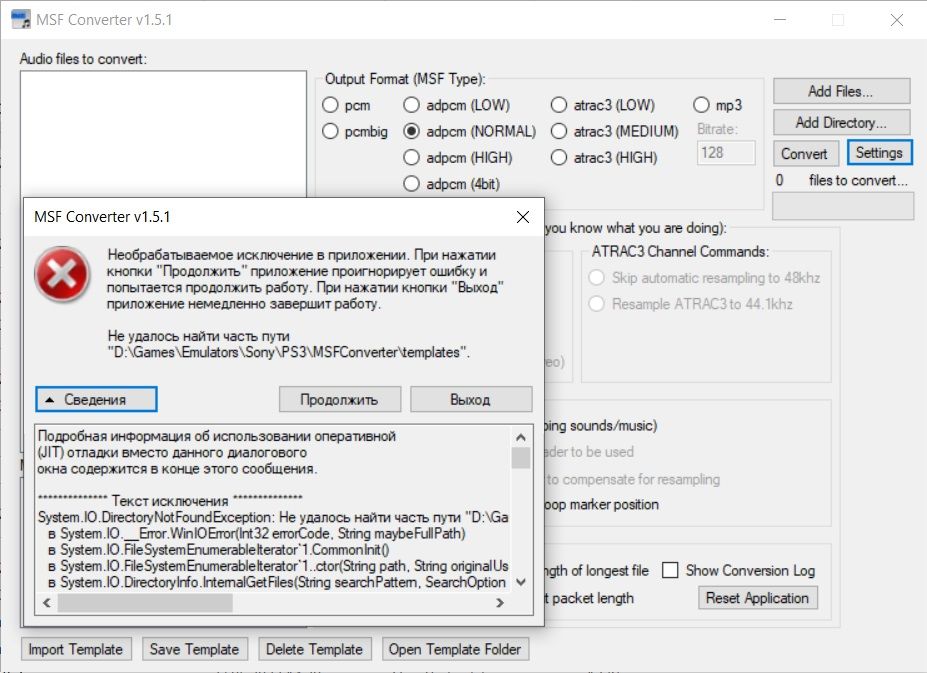Click Add Directory... button
Image resolution: width=927 pixels, height=673 pixels.
(x=841, y=122)
